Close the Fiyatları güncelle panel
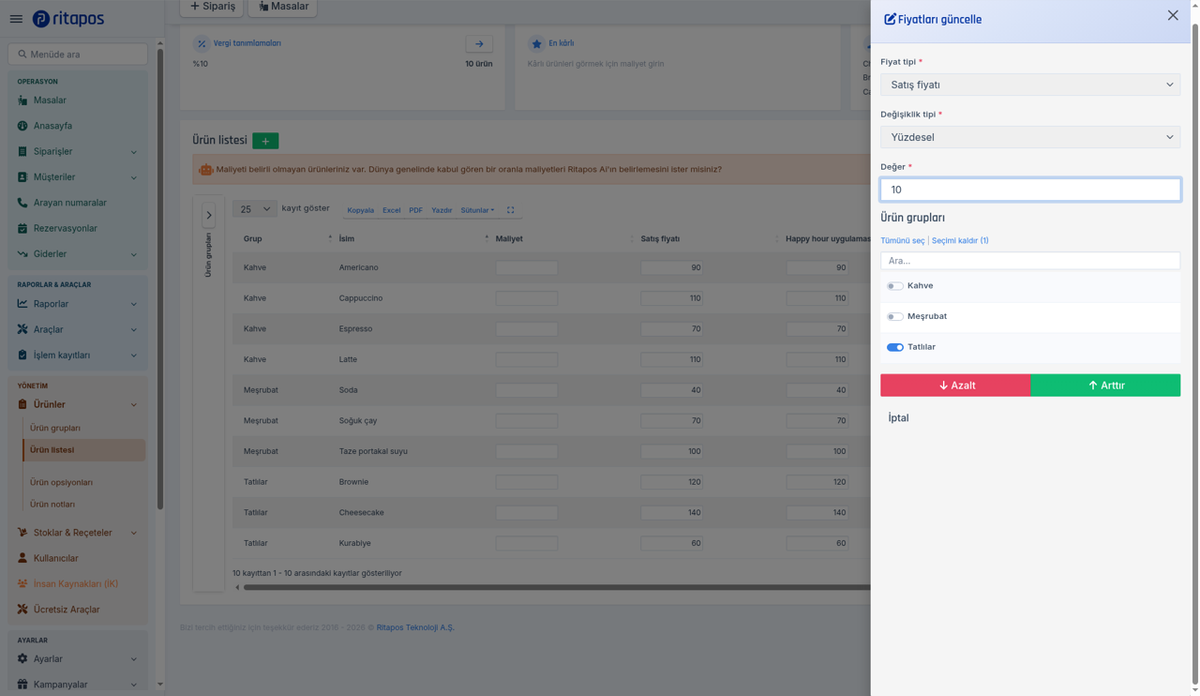 1173,15
